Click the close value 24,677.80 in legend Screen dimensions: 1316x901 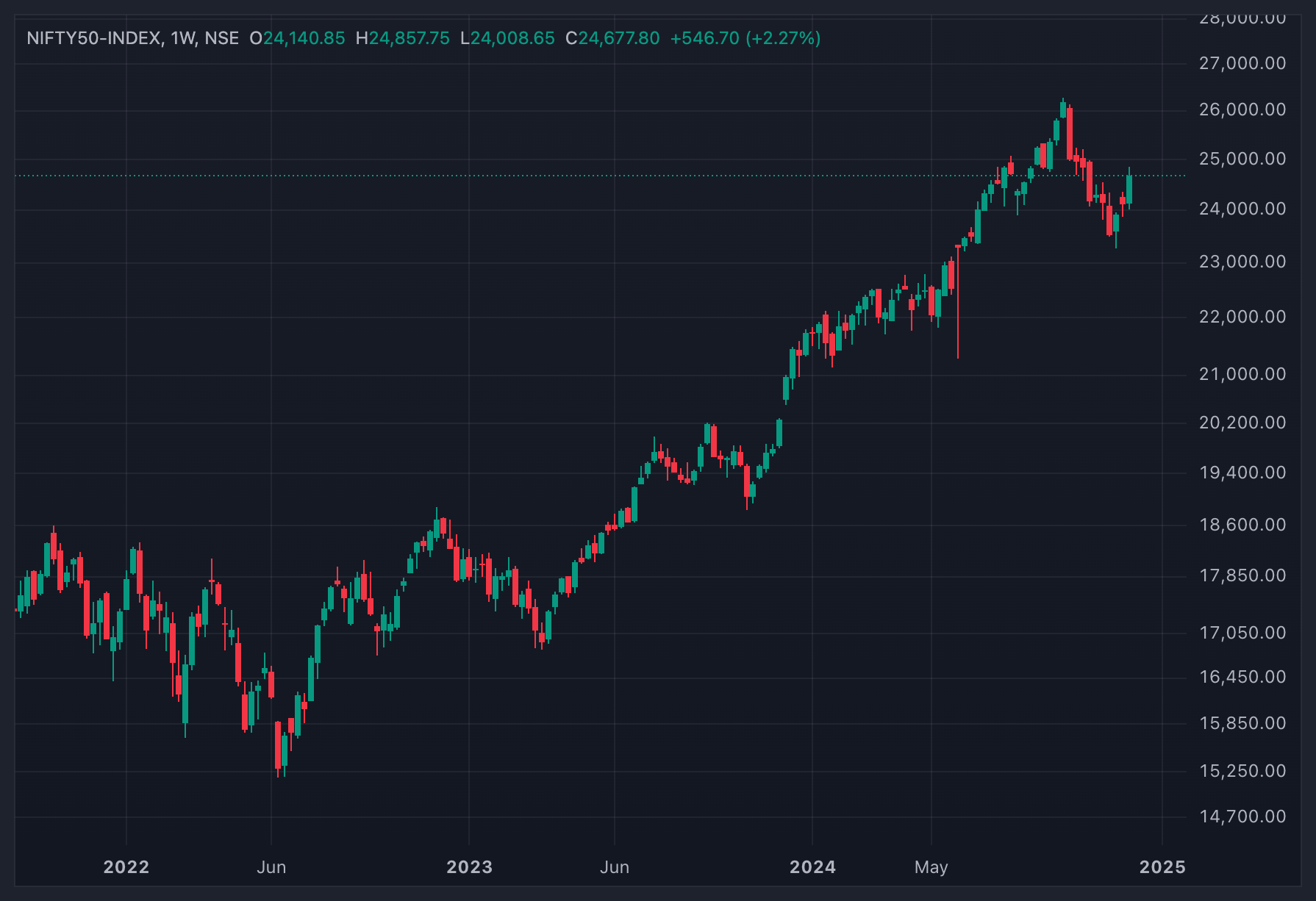pos(618,38)
